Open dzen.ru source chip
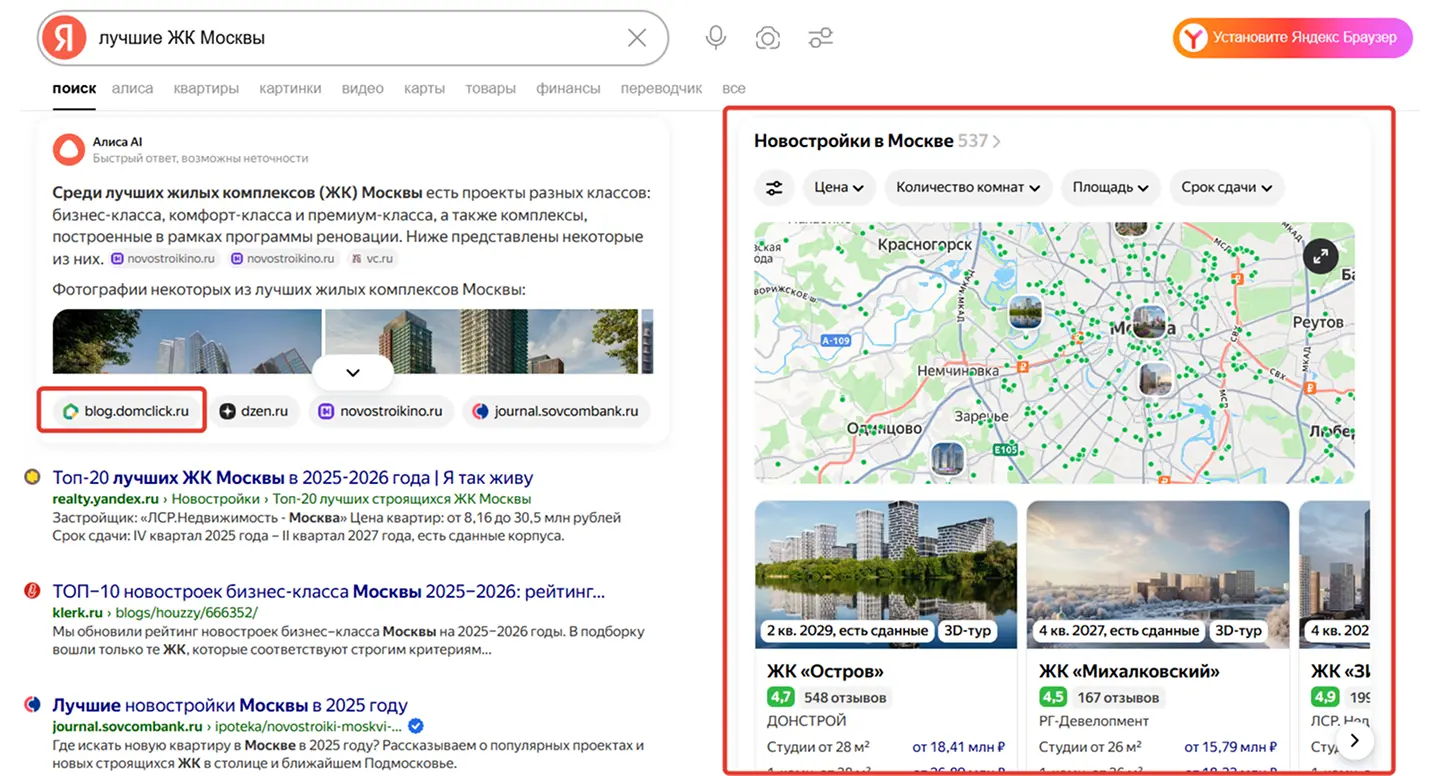Viewport: 1440px width, 776px height. point(254,410)
